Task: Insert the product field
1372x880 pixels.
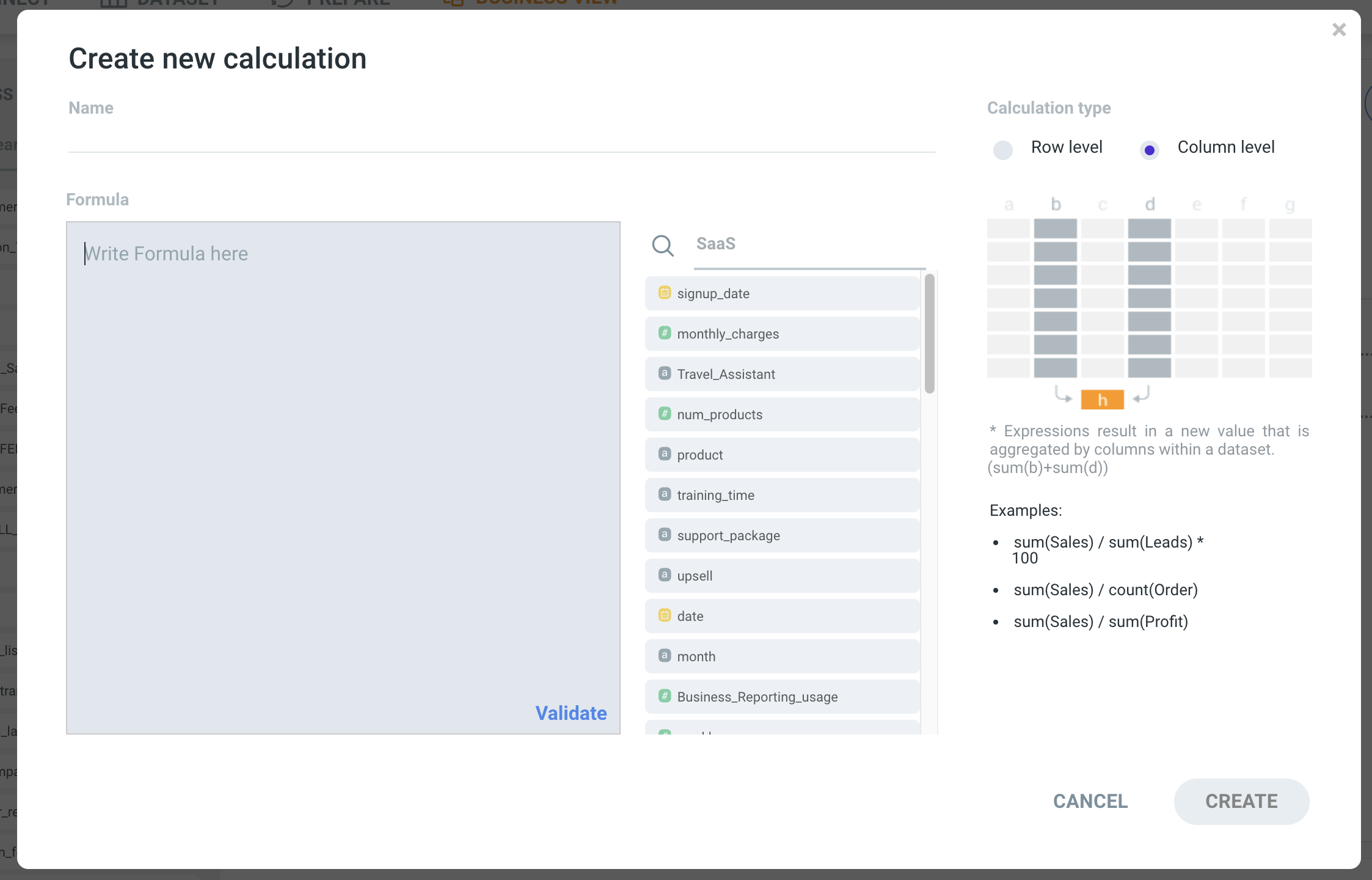Action: (x=783, y=455)
